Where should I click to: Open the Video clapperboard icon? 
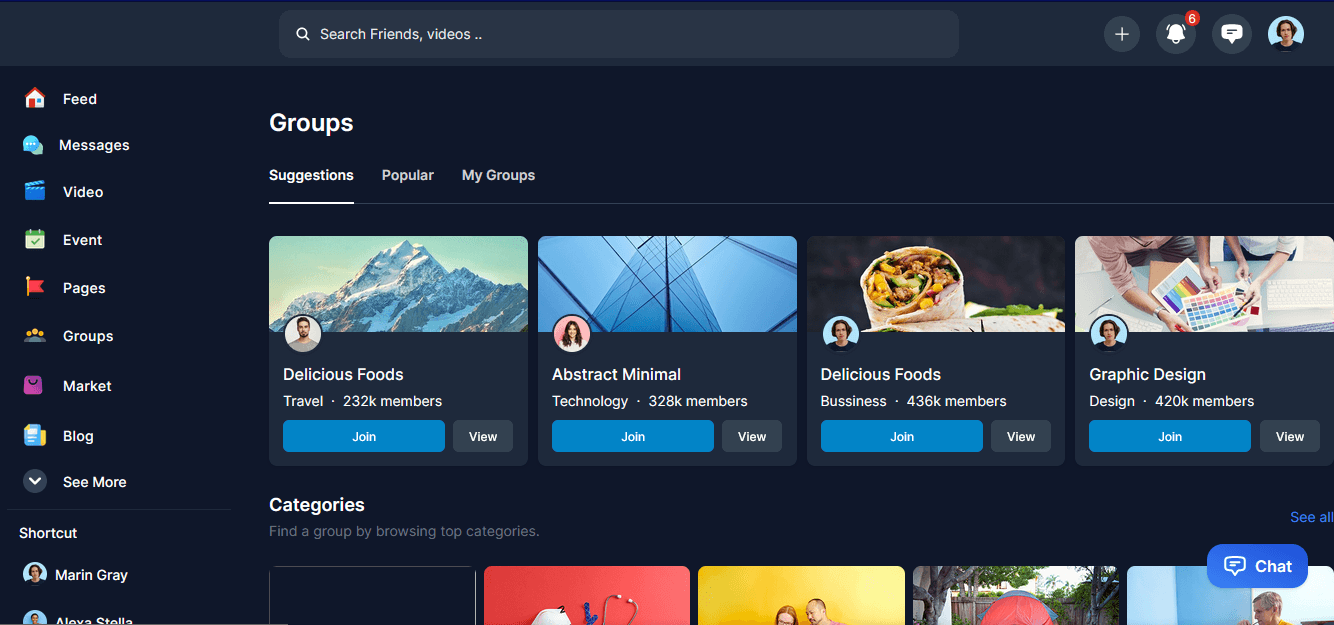(x=35, y=191)
